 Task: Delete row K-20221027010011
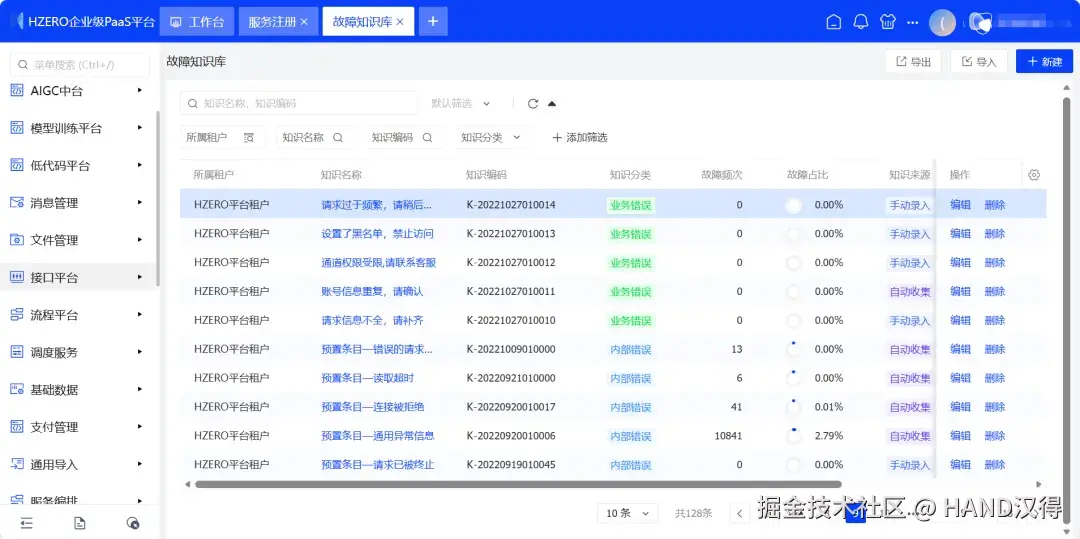tap(995, 291)
